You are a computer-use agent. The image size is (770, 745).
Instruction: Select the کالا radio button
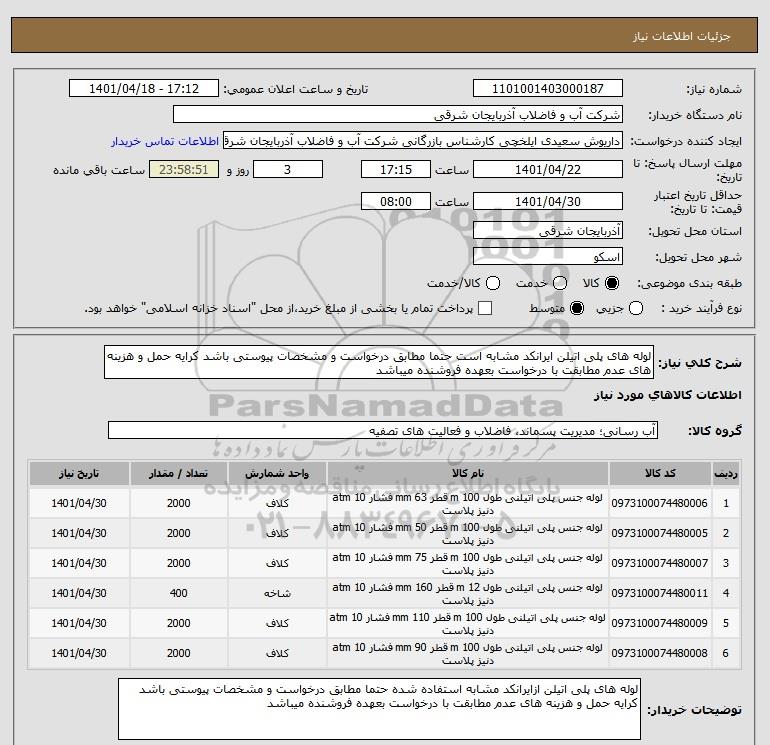coord(612,283)
